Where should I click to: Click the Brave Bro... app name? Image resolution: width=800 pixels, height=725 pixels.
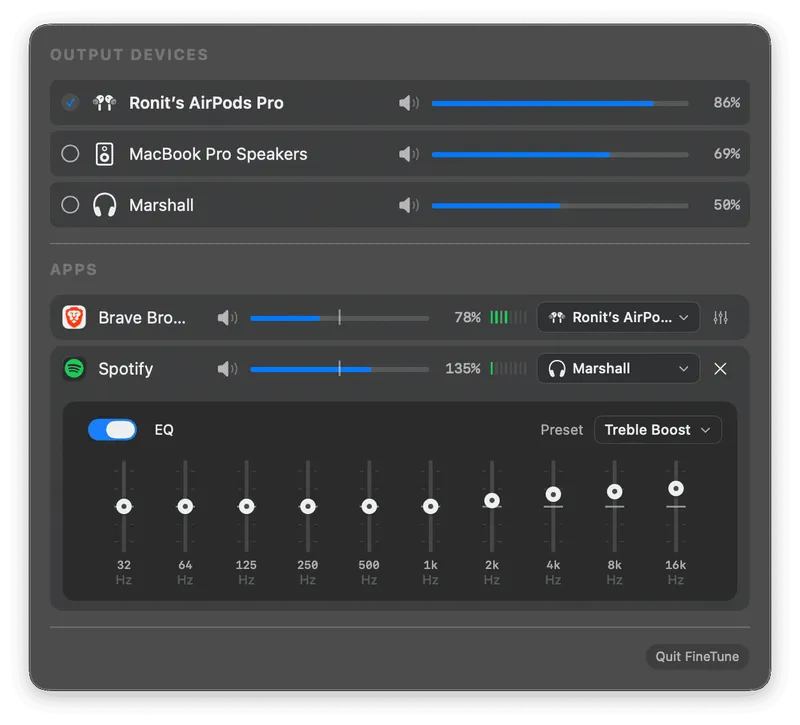[142, 318]
